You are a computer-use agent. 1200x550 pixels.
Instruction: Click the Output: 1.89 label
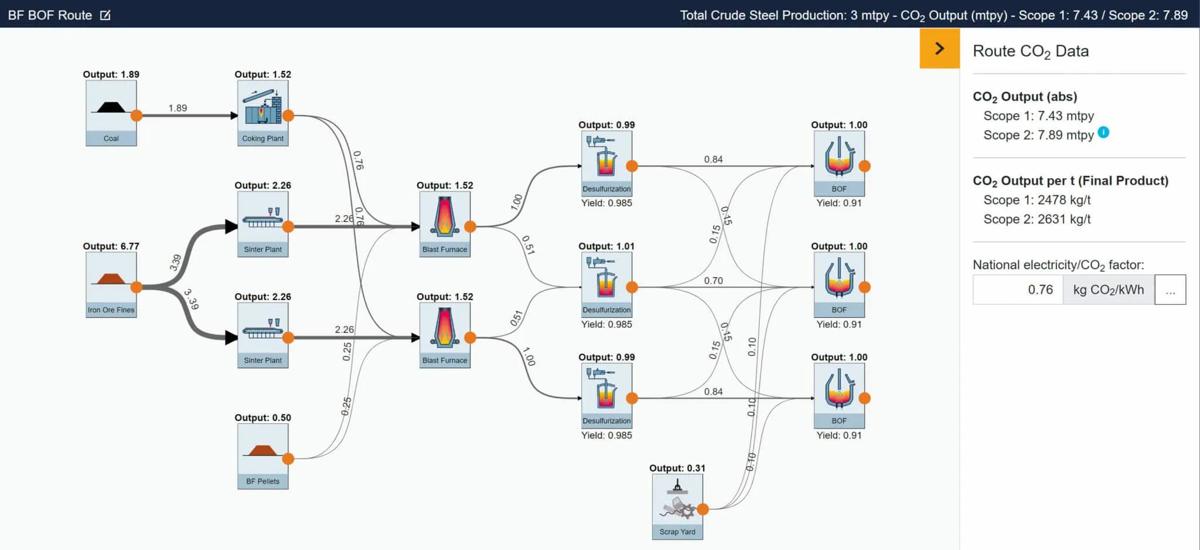tap(111, 74)
